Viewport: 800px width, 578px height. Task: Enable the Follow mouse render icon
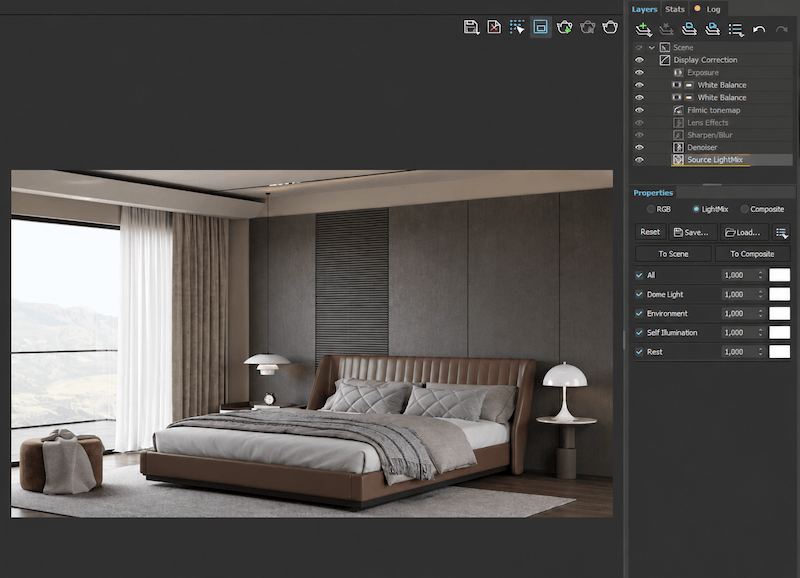pyautogui.click(x=517, y=27)
